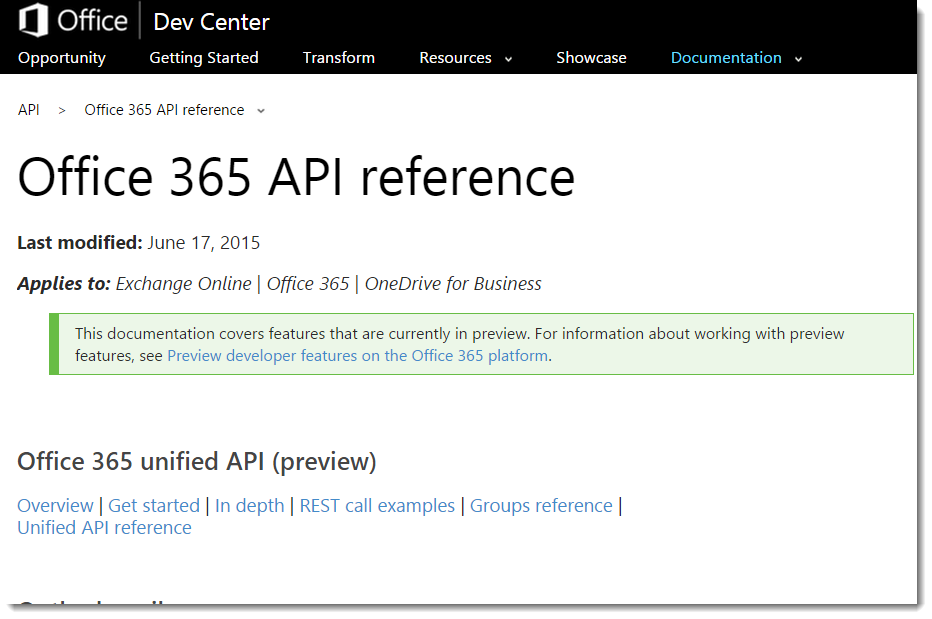This screenshot has height=619, width=932.
Task: Expand the Documentation dropdown chevron
Action: pos(798,59)
